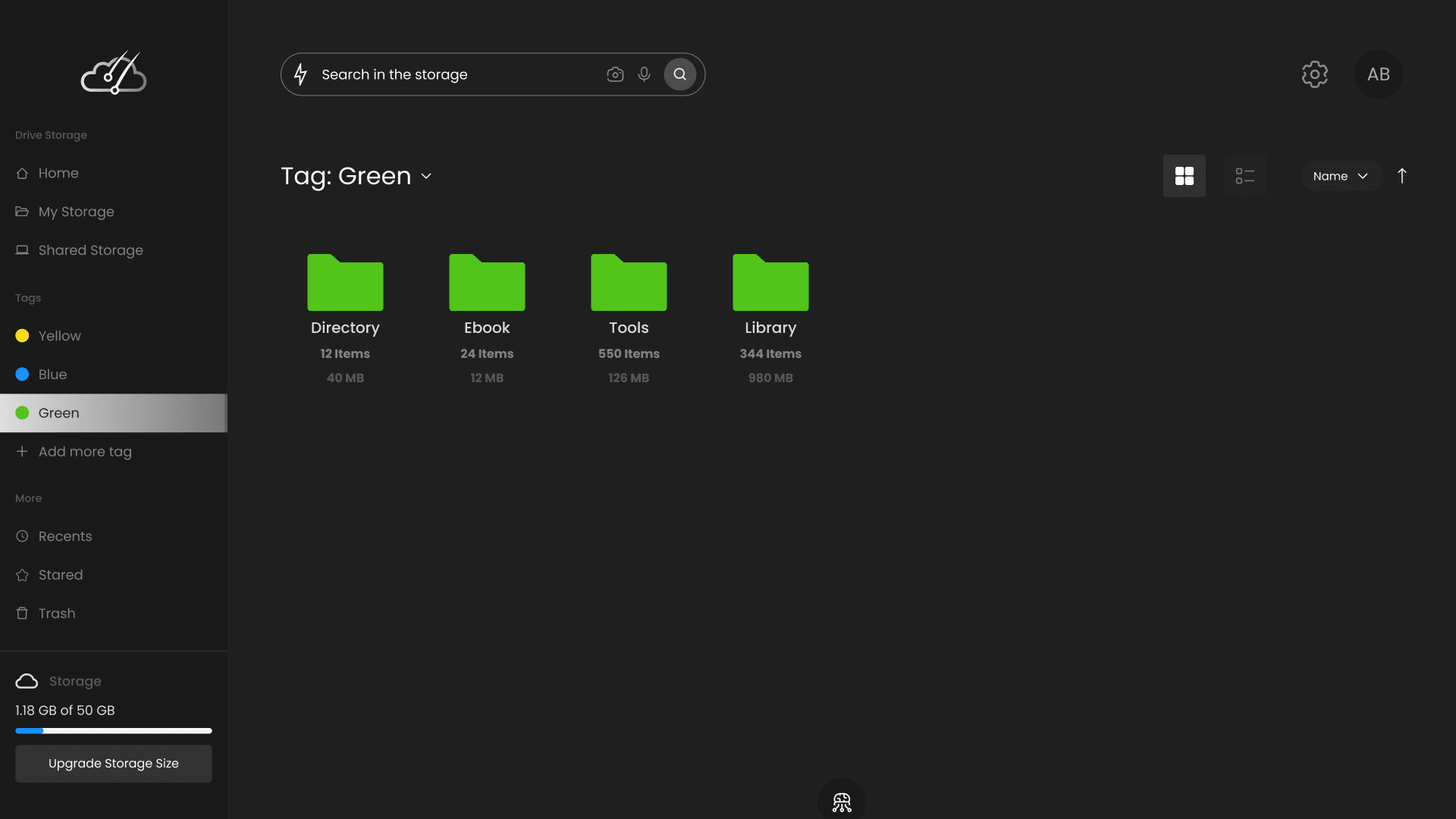Click the Trash bin icon

22,613
